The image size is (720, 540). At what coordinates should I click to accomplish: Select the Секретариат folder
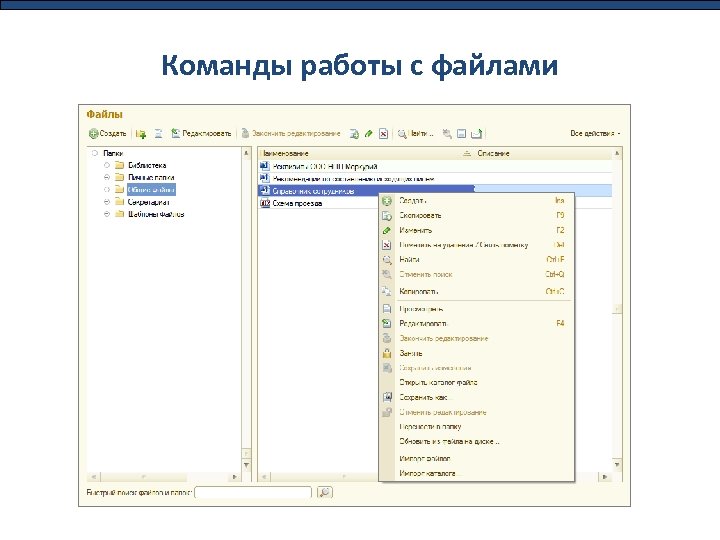pos(148,202)
